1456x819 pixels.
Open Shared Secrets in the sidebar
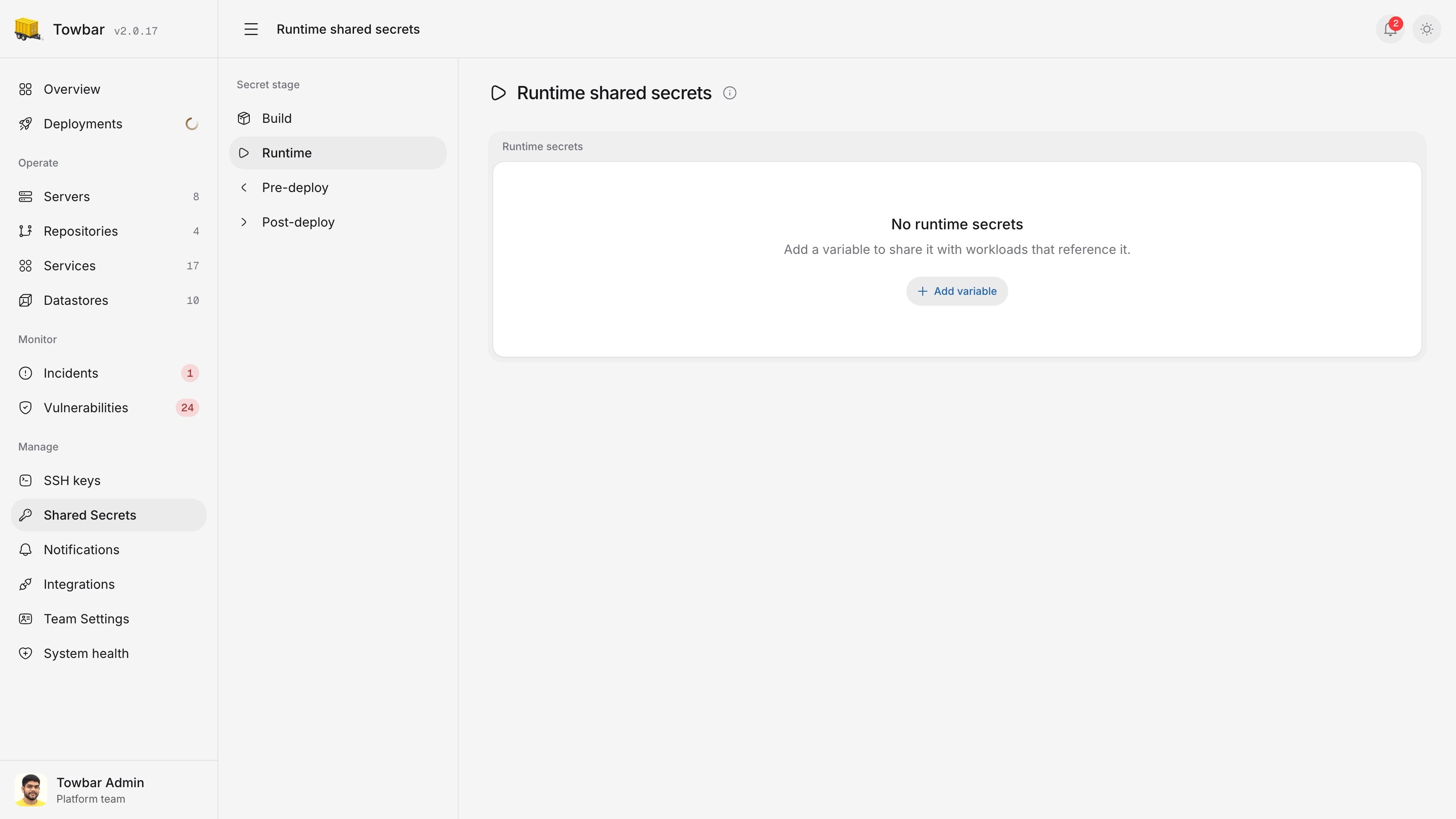(109, 515)
